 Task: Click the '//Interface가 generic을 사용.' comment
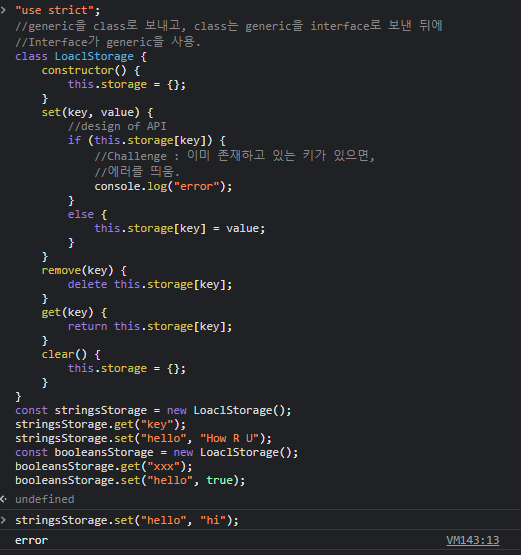[108, 42]
